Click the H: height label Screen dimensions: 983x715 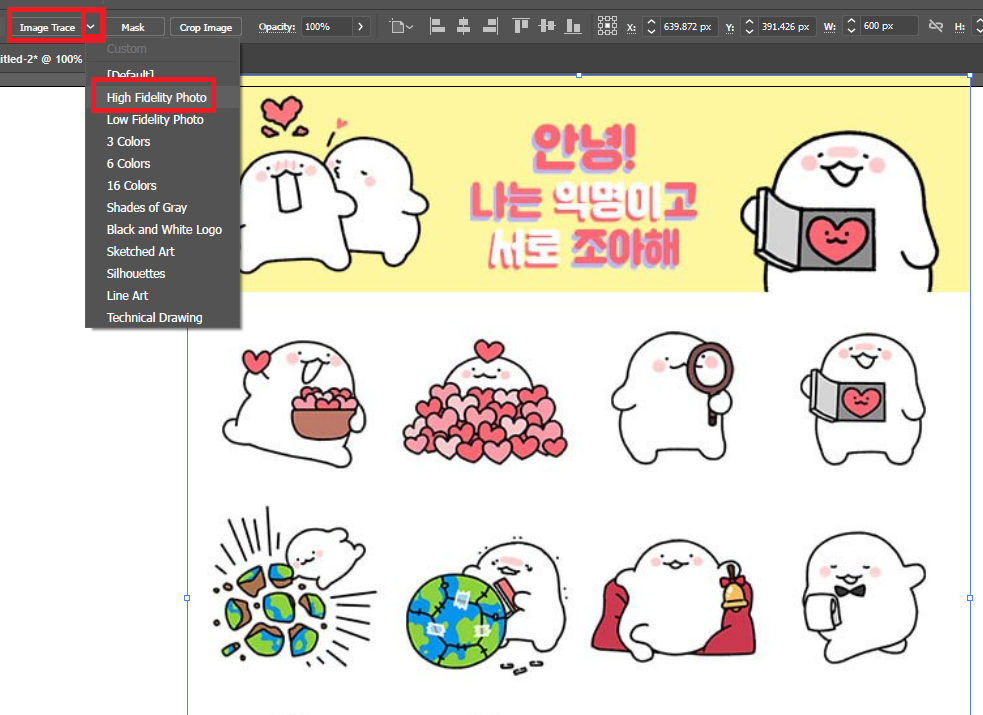click(959, 27)
